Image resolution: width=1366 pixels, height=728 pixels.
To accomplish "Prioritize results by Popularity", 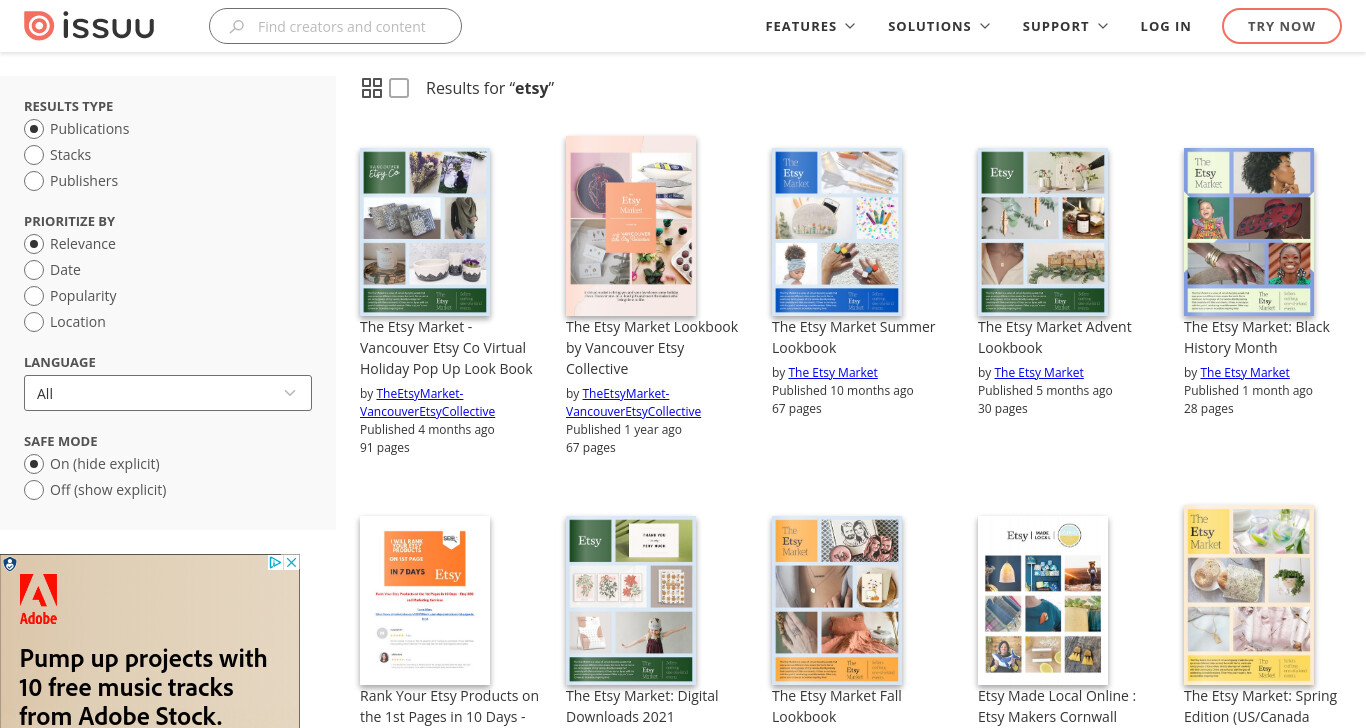I will [x=34, y=296].
